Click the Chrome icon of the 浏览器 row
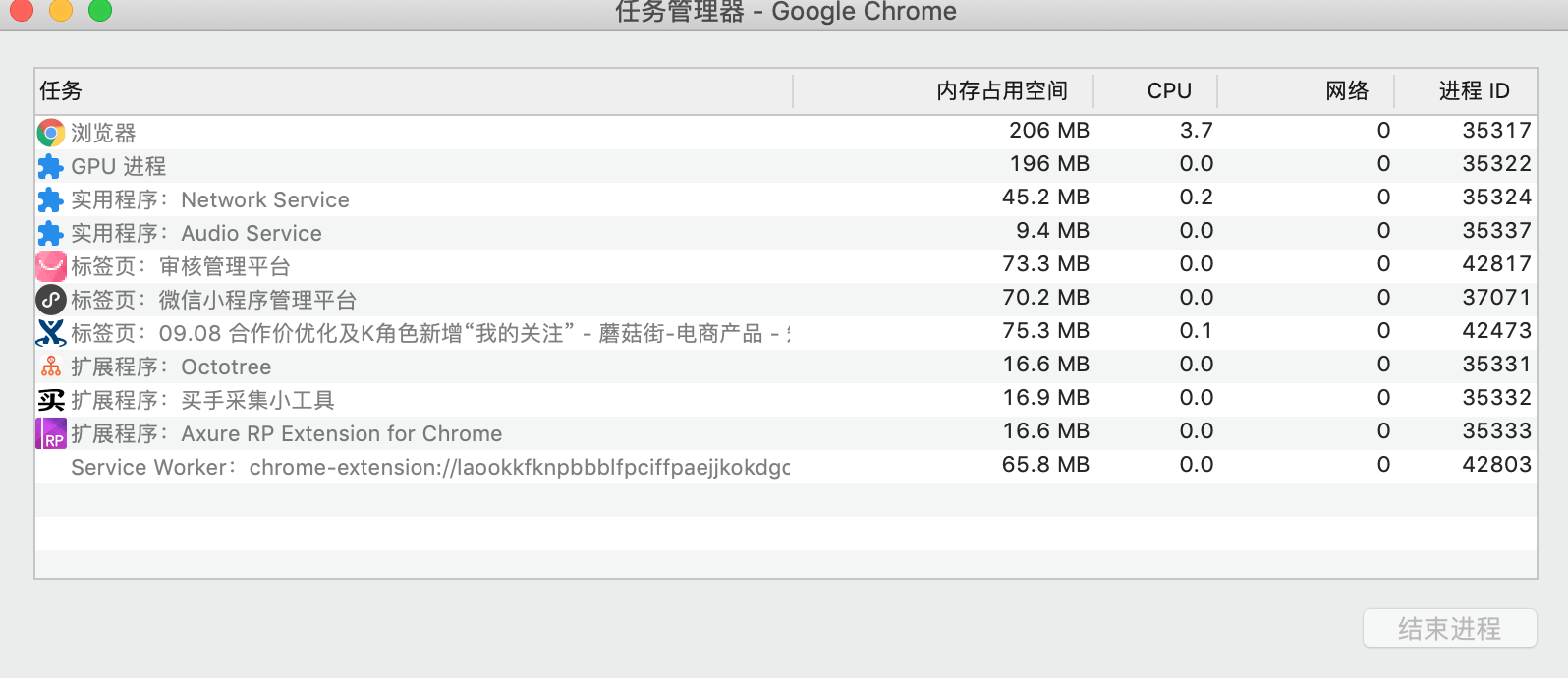Viewport: 1568px width, 678px height. (51, 132)
